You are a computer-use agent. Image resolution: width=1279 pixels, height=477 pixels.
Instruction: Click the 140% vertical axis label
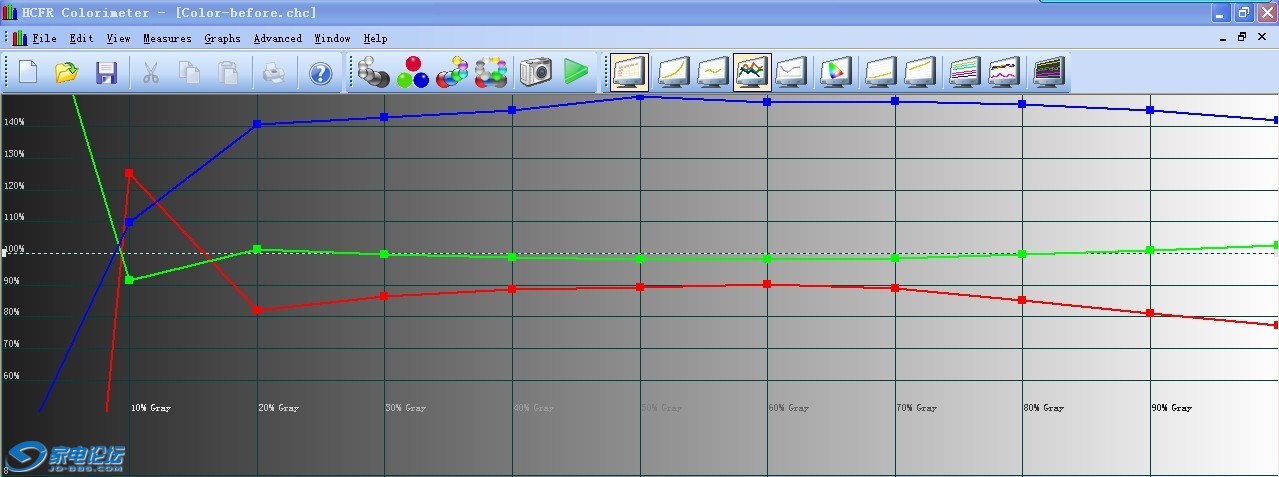[x=14, y=123]
